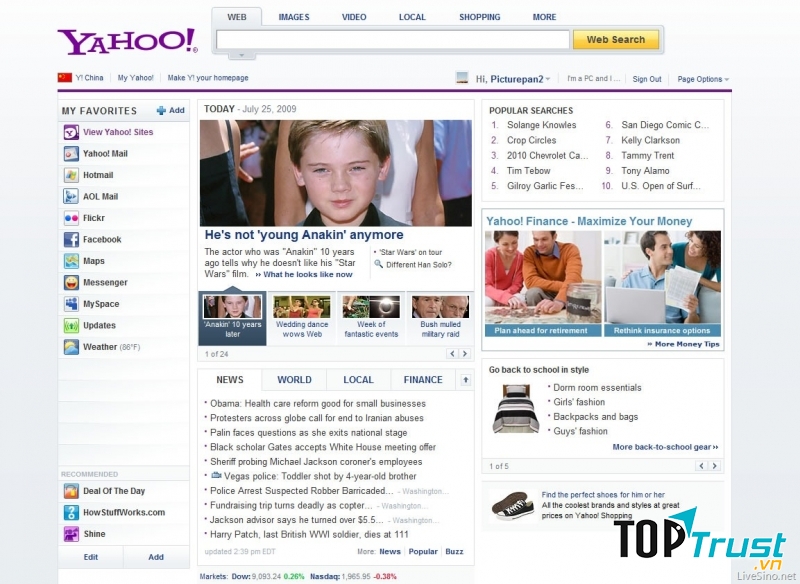Screen dimensions: 800x584
Task: Open the MySpace icon
Action: [71, 303]
